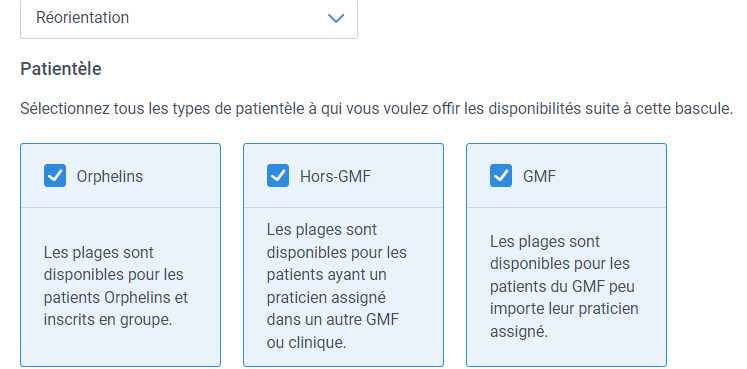The height and width of the screenshot is (369, 747).
Task: Uncheck the Orphelins checkbox
Action: point(55,176)
